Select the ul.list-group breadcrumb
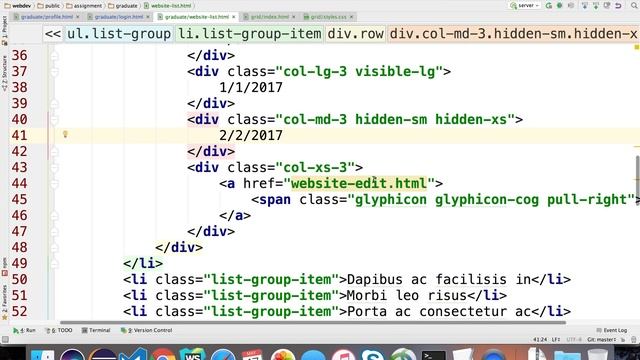The height and width of the screenshot is (360, 640). (x=119, y=34)
